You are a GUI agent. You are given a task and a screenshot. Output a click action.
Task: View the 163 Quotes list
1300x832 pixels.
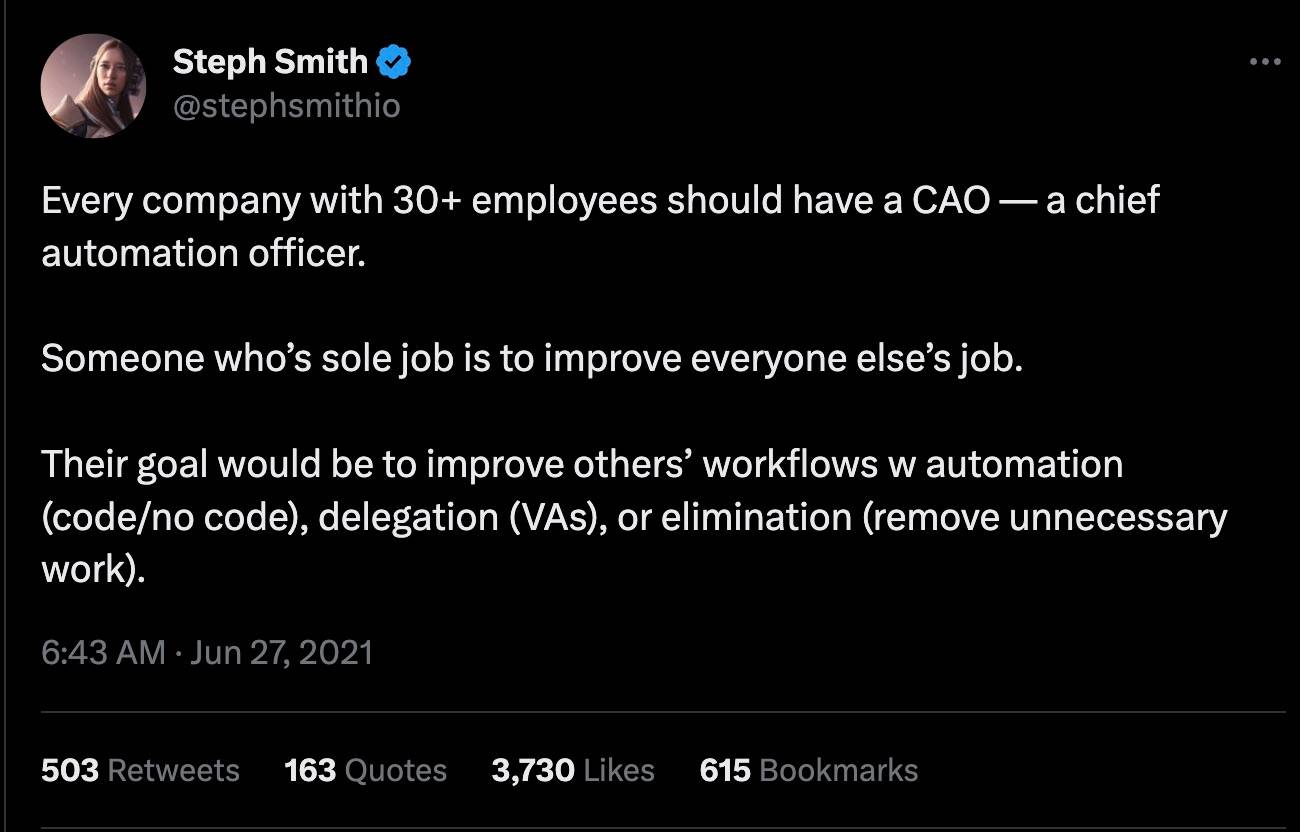click(x=365, y=770)
